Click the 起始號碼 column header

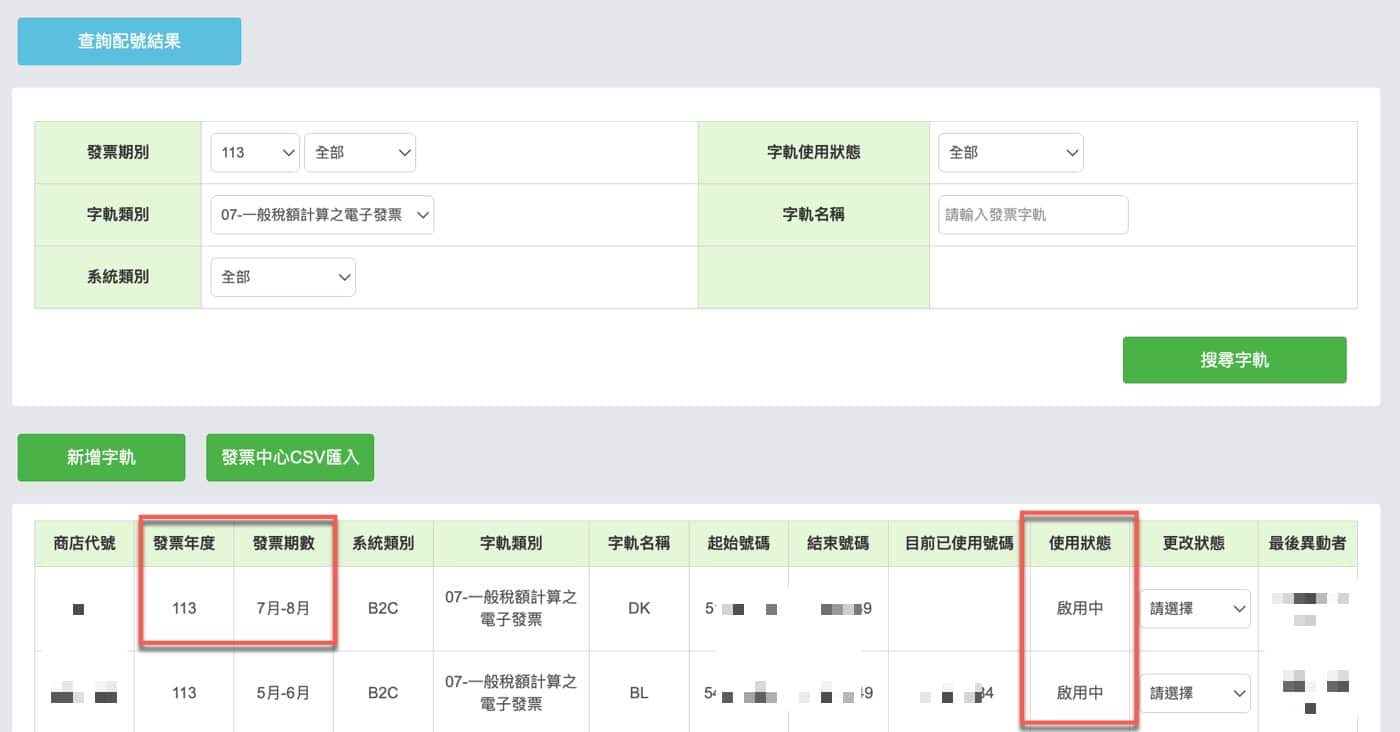[x=738, y=543]
